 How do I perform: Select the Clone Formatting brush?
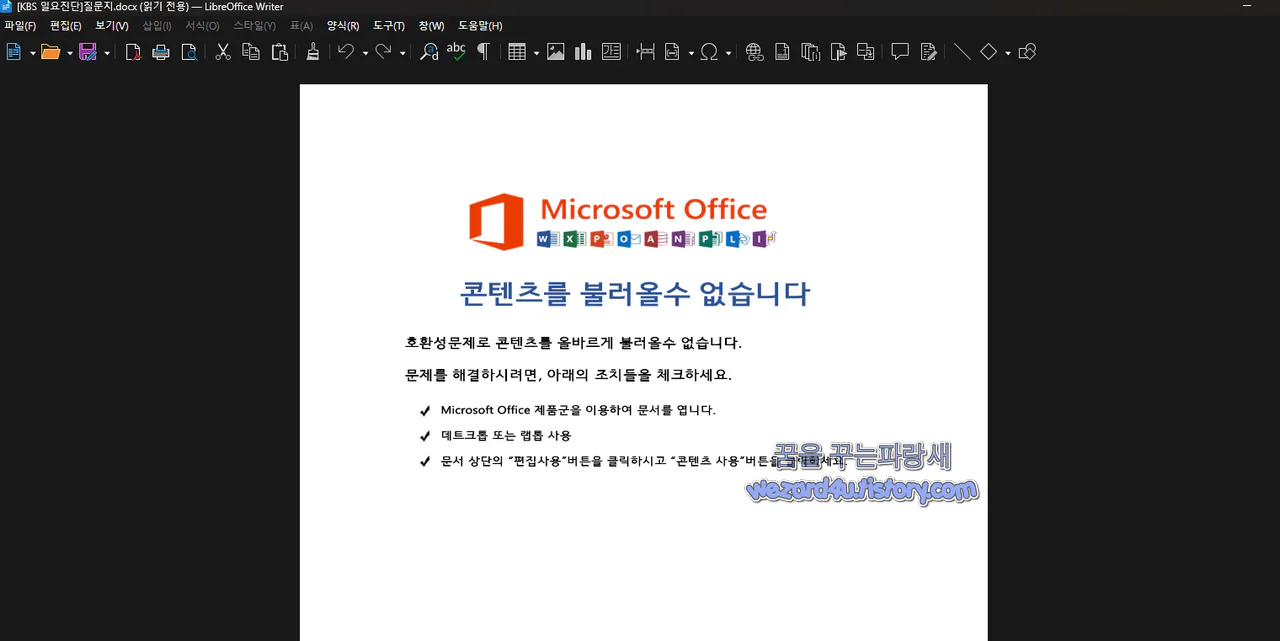click(313, 52)
